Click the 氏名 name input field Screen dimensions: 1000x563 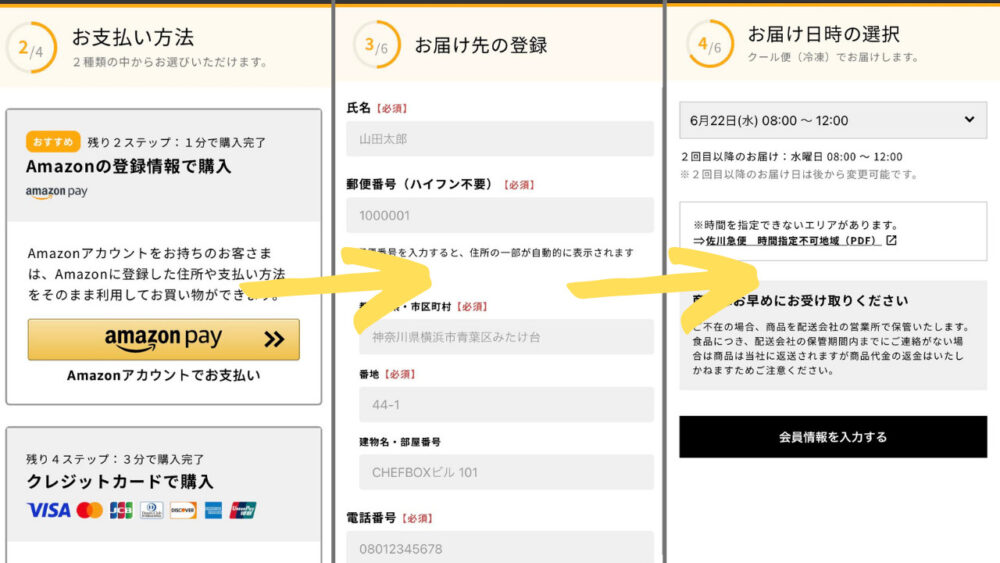click(500, 138)
